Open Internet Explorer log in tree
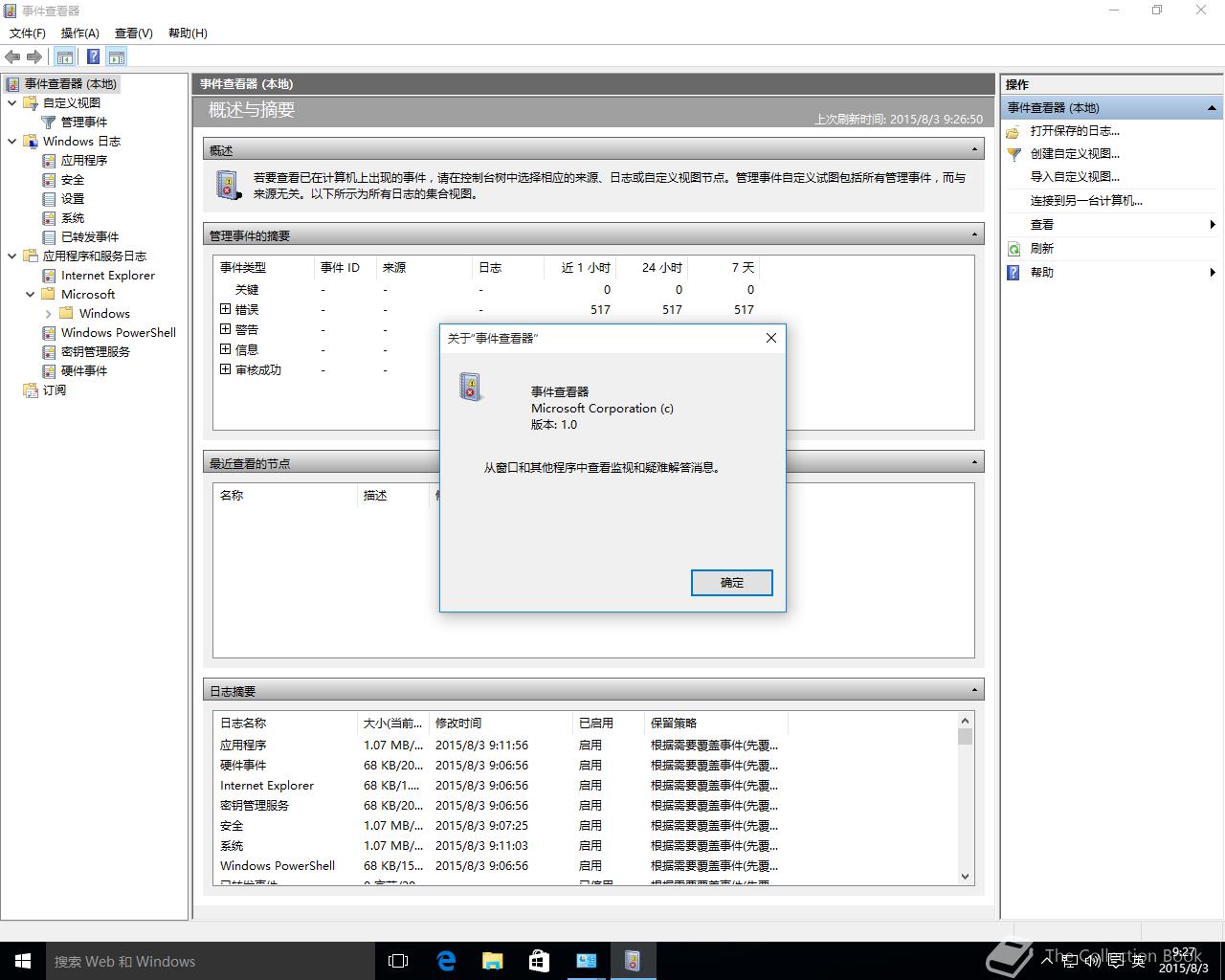 tap(108, 275)
